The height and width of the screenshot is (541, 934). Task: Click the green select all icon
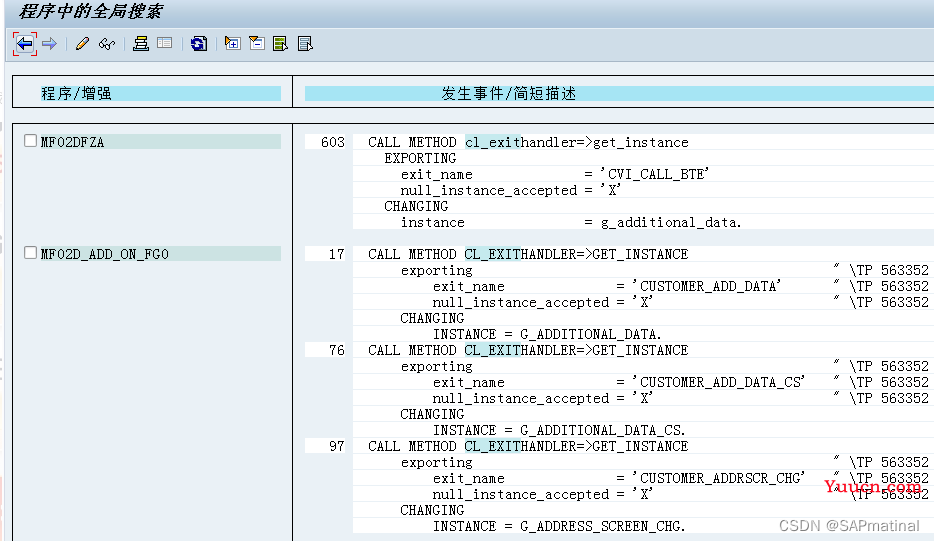[280, 43]
